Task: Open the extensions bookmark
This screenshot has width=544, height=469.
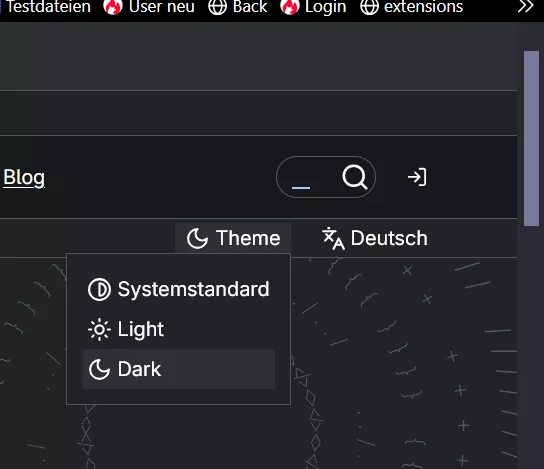Action: (x=411, y=7)
